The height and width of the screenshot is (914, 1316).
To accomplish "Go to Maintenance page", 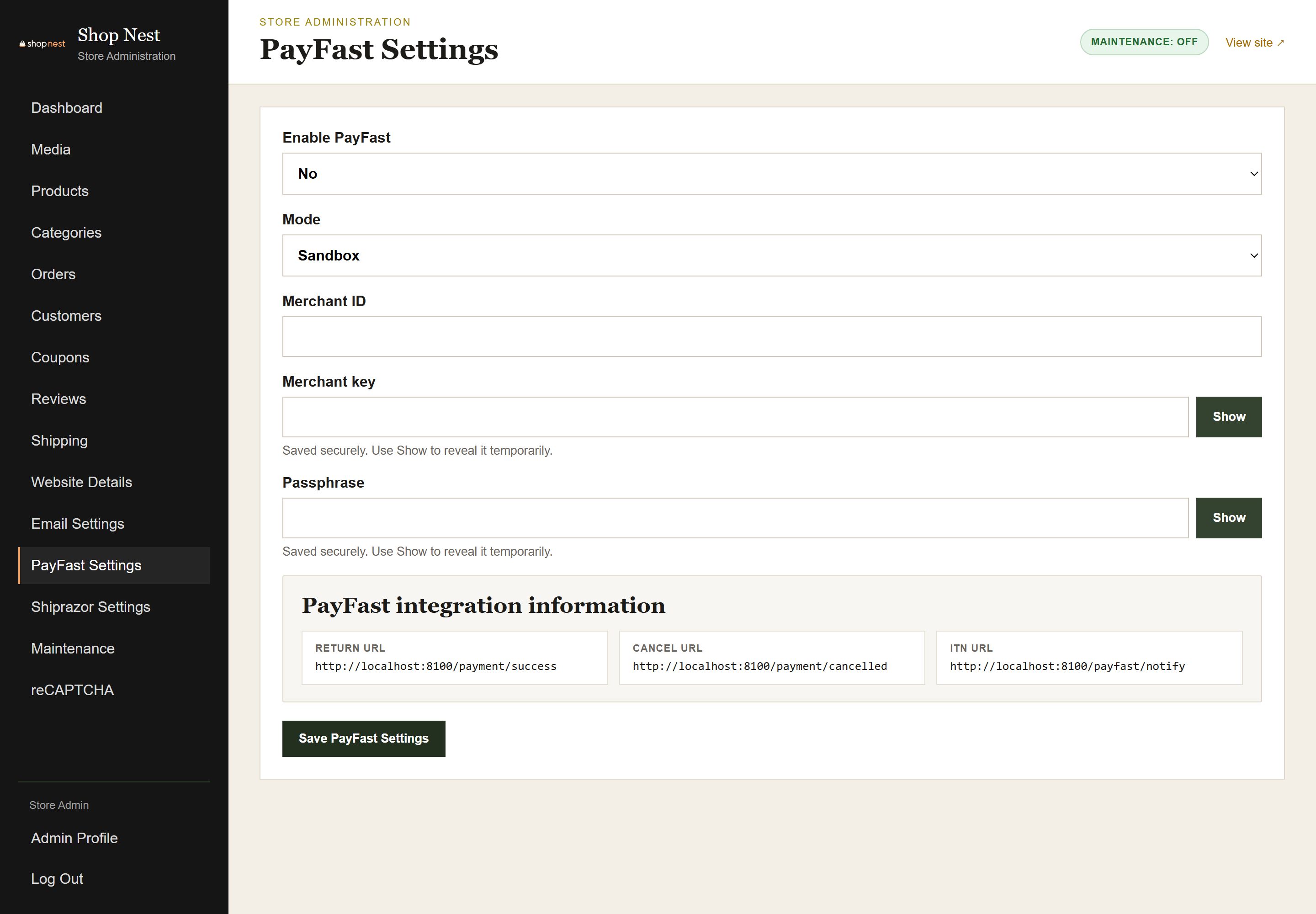I will 114,649.
